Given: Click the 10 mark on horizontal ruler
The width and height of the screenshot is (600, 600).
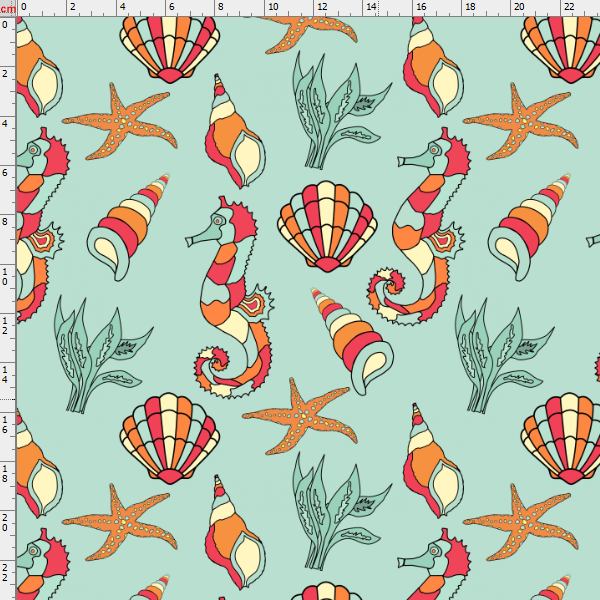Looking at the screenshot, I should pyautogui.click(x=273, y=7).
